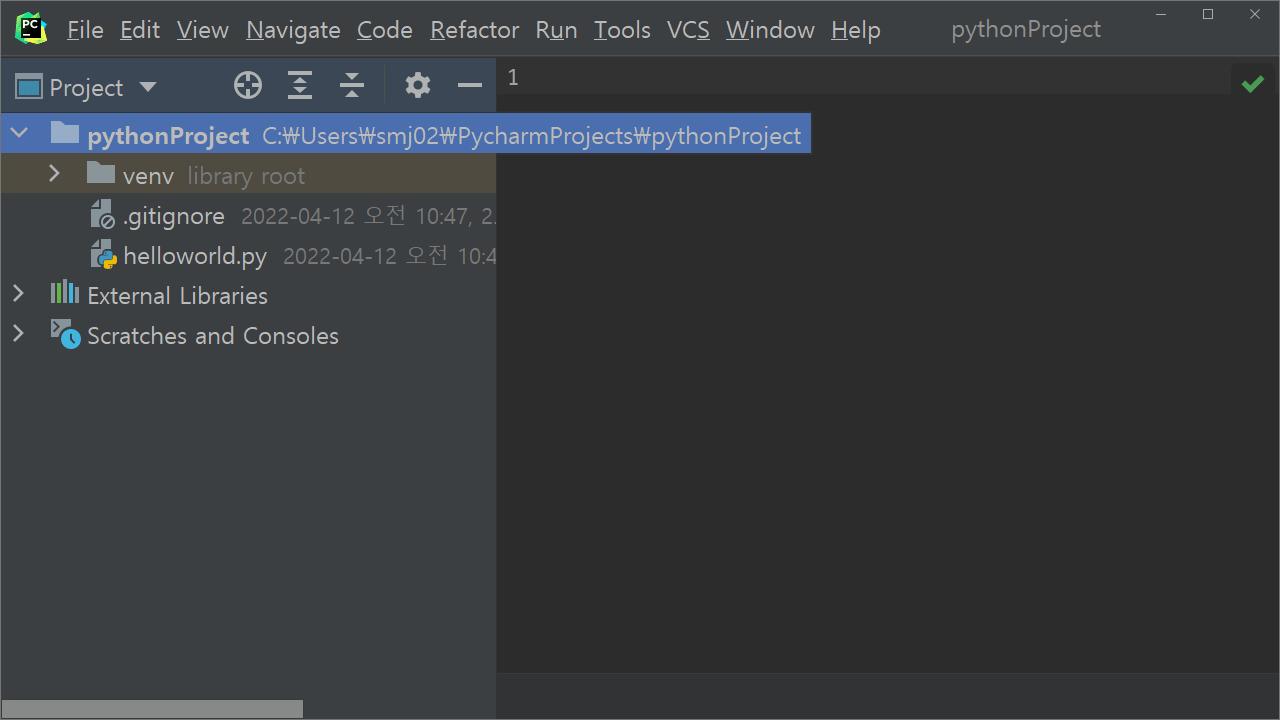Click the .gitignore timestamp text
This screenshot has height=720, width=1280.
click(368, 216)
